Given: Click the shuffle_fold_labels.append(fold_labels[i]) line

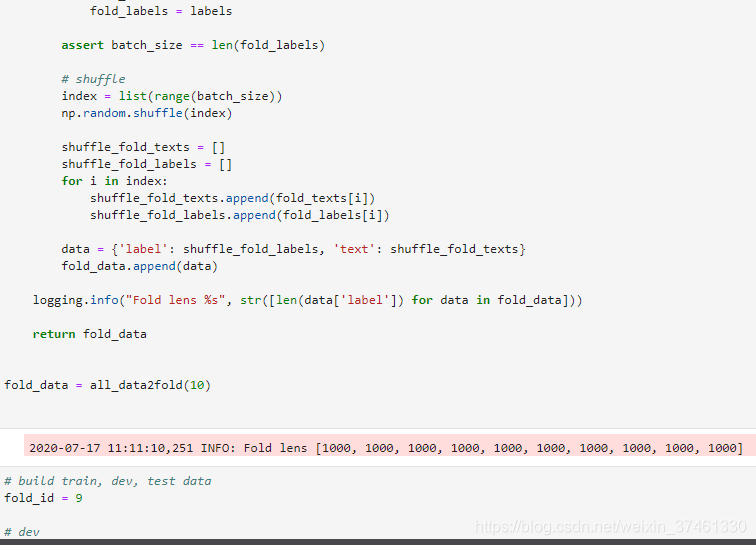Looking at the screenshot, I should 240,215.
